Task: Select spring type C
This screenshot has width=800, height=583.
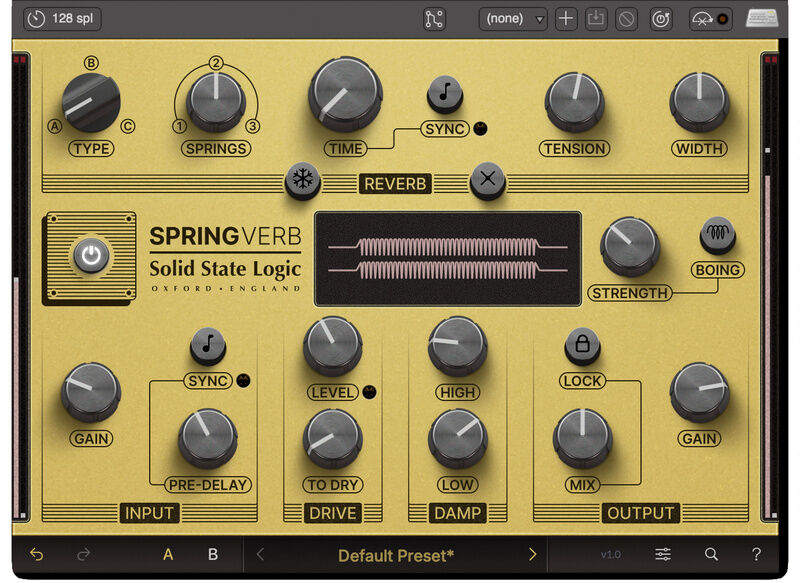Action: pyautogui.click(x=128, y=126)
